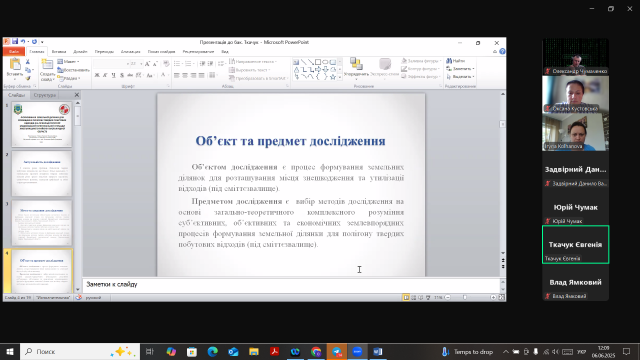The image size is (640, 360).
Task: Open Select (Выделить) dropdown
Action: 461,76
